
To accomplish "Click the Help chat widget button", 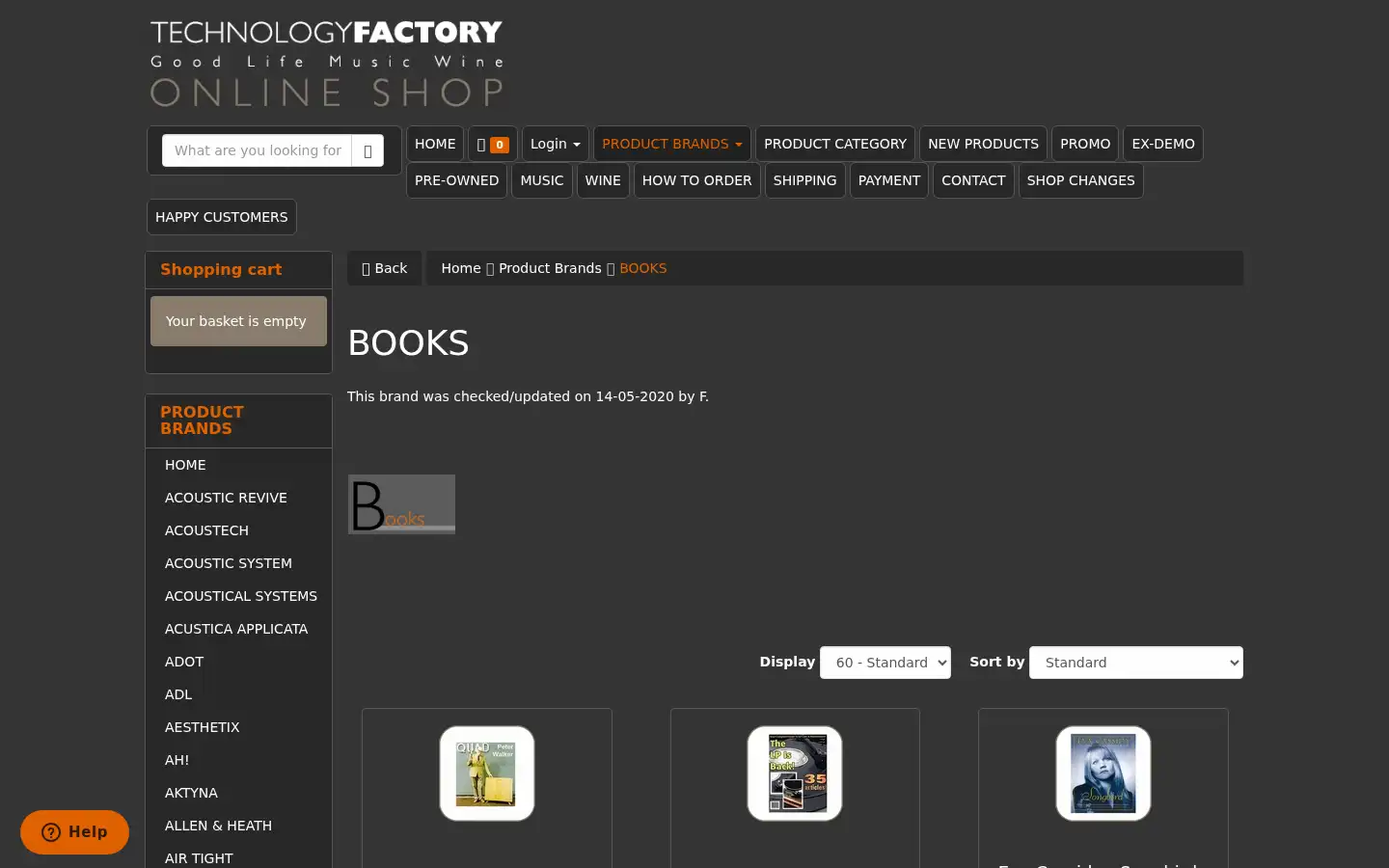I will point(75,832).
